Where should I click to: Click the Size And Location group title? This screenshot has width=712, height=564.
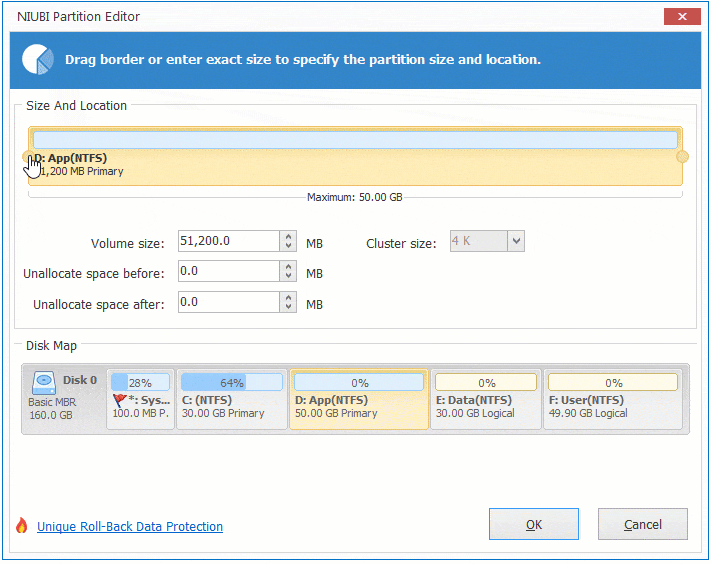click(x=76, y=105)
